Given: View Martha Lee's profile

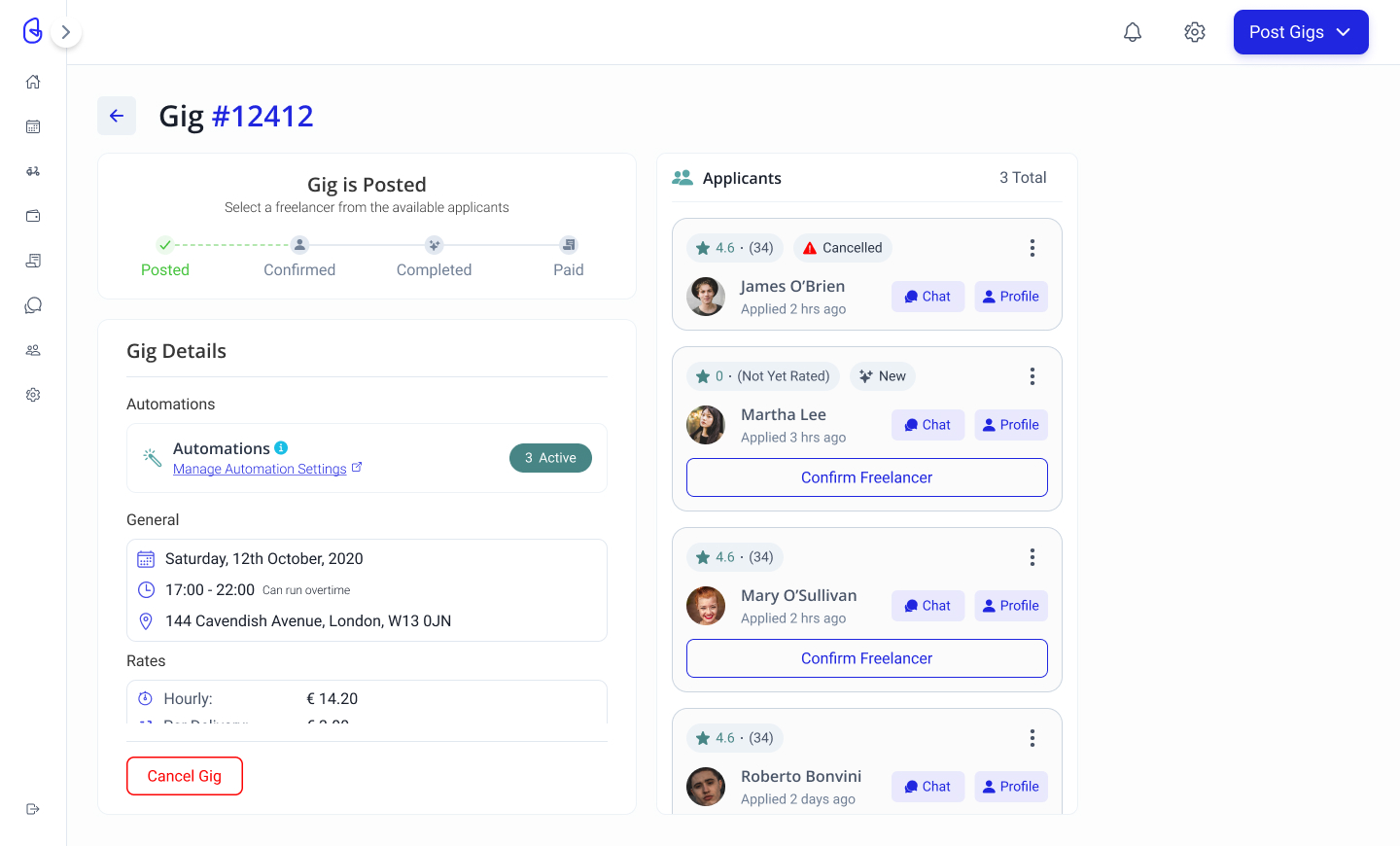Looking at the screenshot, I should (x=1011, y=425).
